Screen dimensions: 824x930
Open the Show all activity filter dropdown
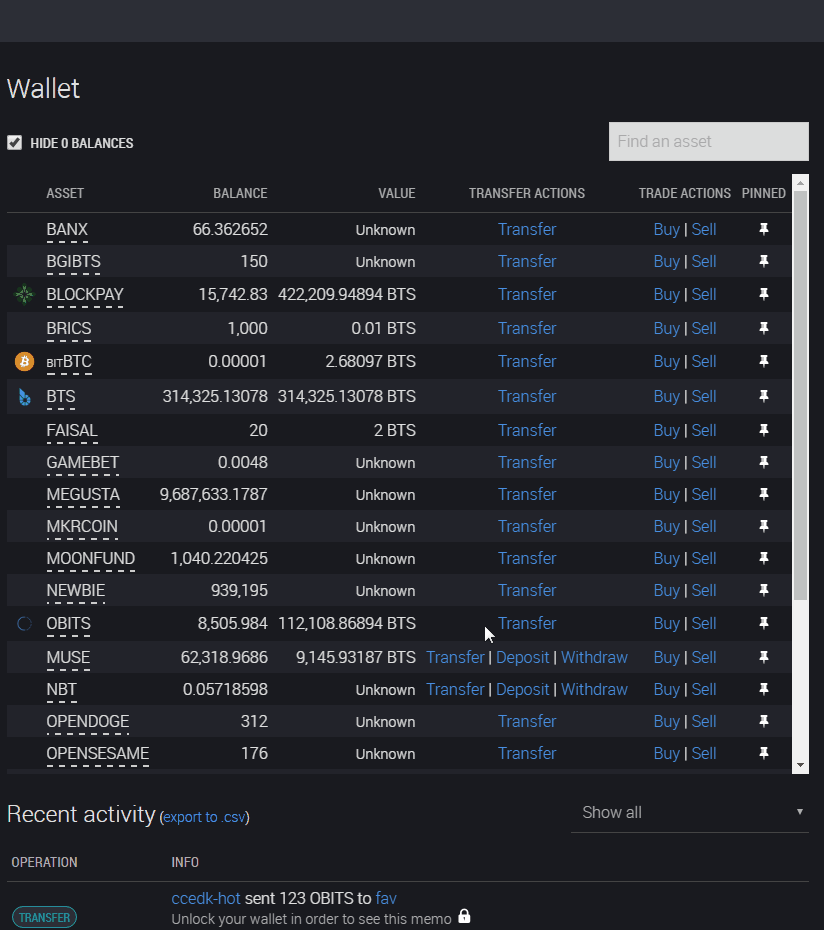(x=689, y=813)
